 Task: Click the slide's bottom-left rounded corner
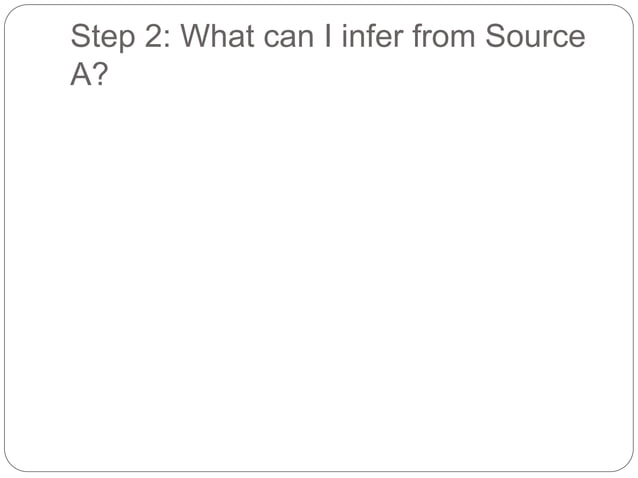click(9, 466)
